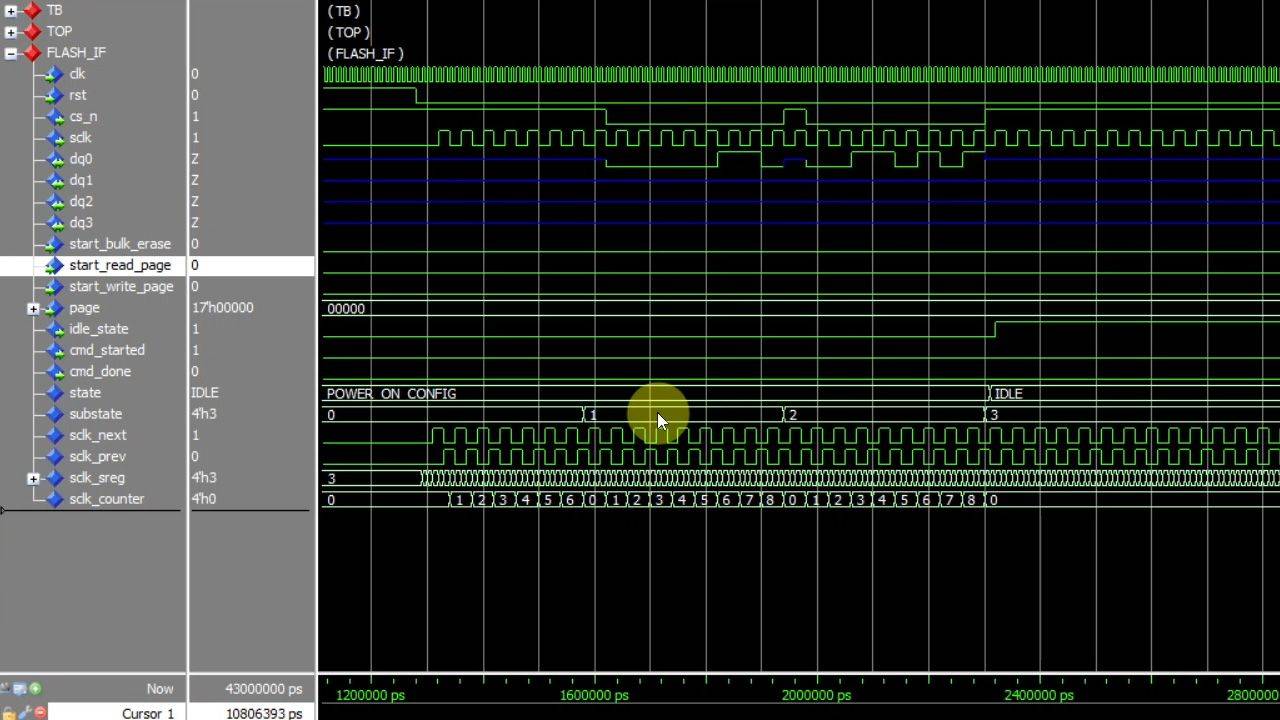Image resolution: width=1280 pixels, height=720 pixels.
Task: Click the signal icon next to dq0
Action: point(54,159)
